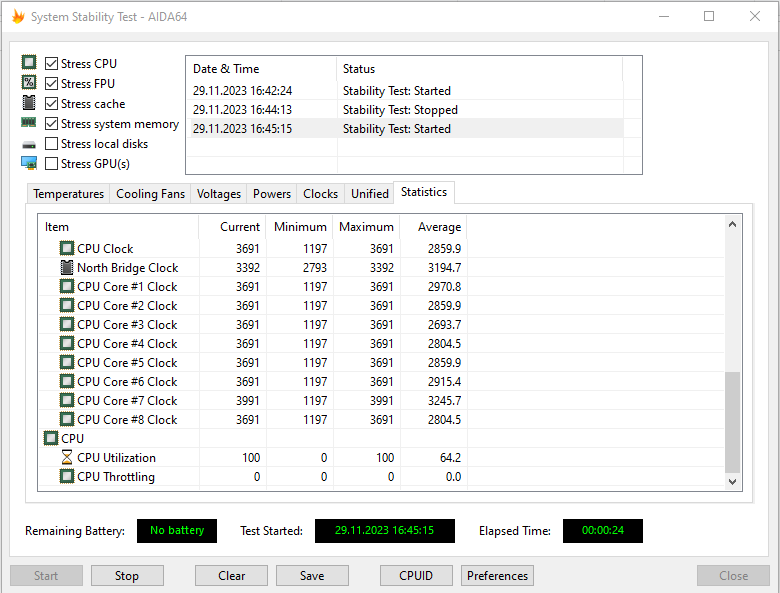Image resolution: width=780 pixels, height=593 pixels.
Task: Stop the stability test
Action: point(127,576)
